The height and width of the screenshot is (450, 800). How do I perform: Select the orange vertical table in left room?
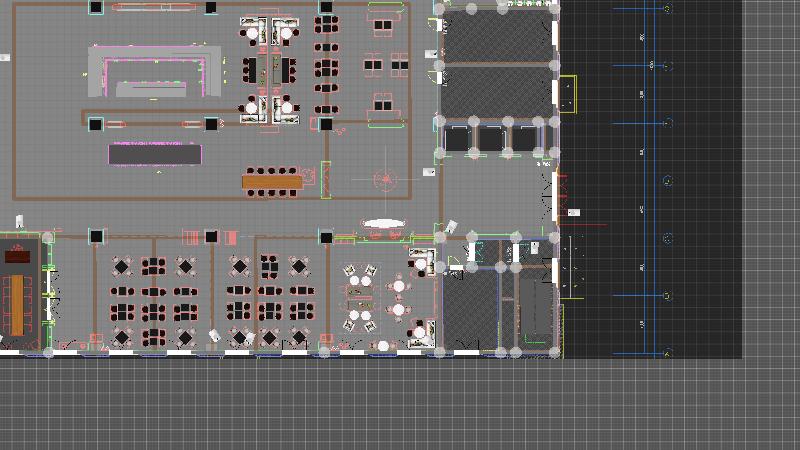click(x=16, y=304)
